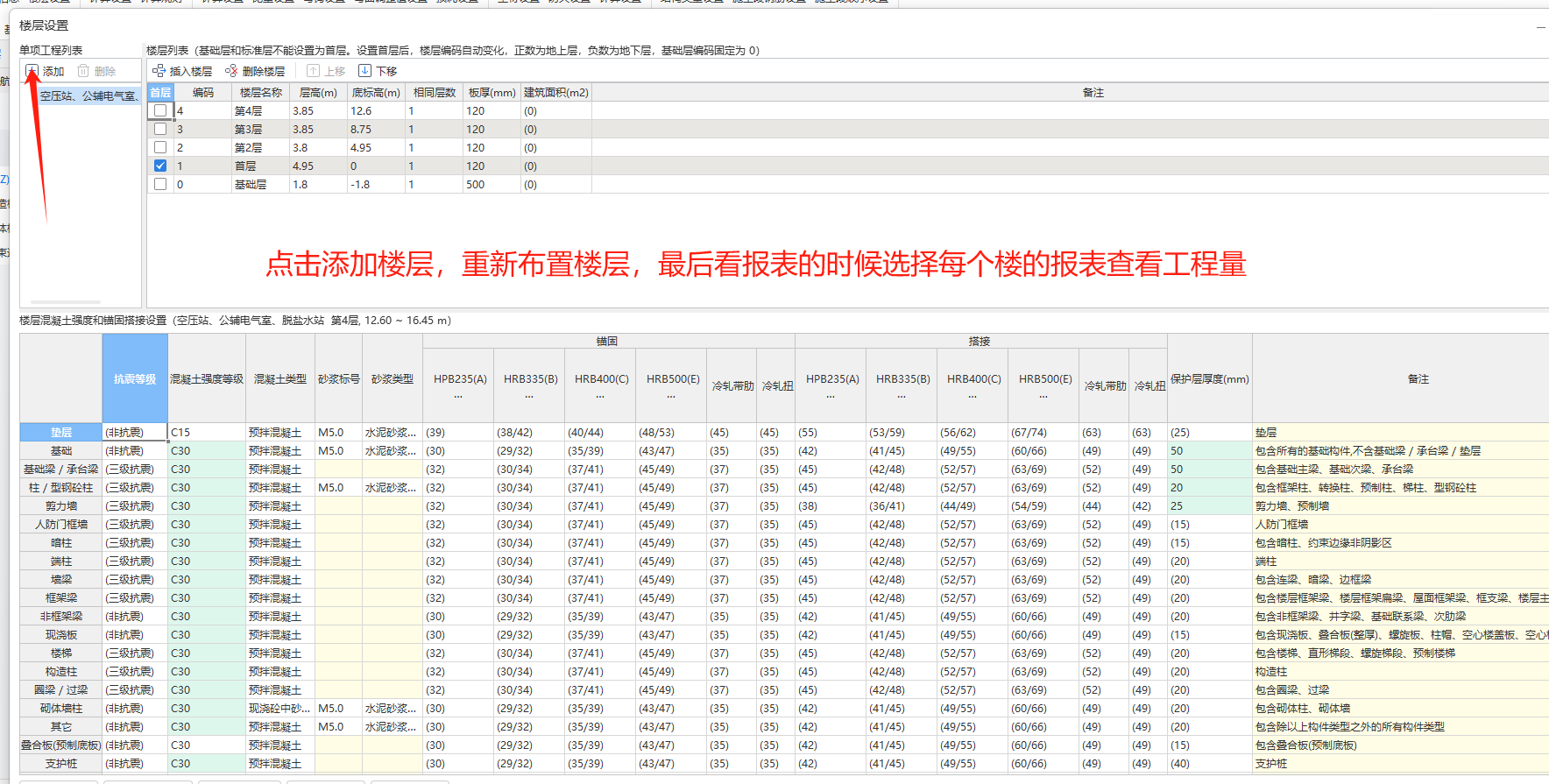The width and height of the screenshot is (1549, 784).
Task: Select the 第3层 floor name cell
Action: click(x=261, y=129)
